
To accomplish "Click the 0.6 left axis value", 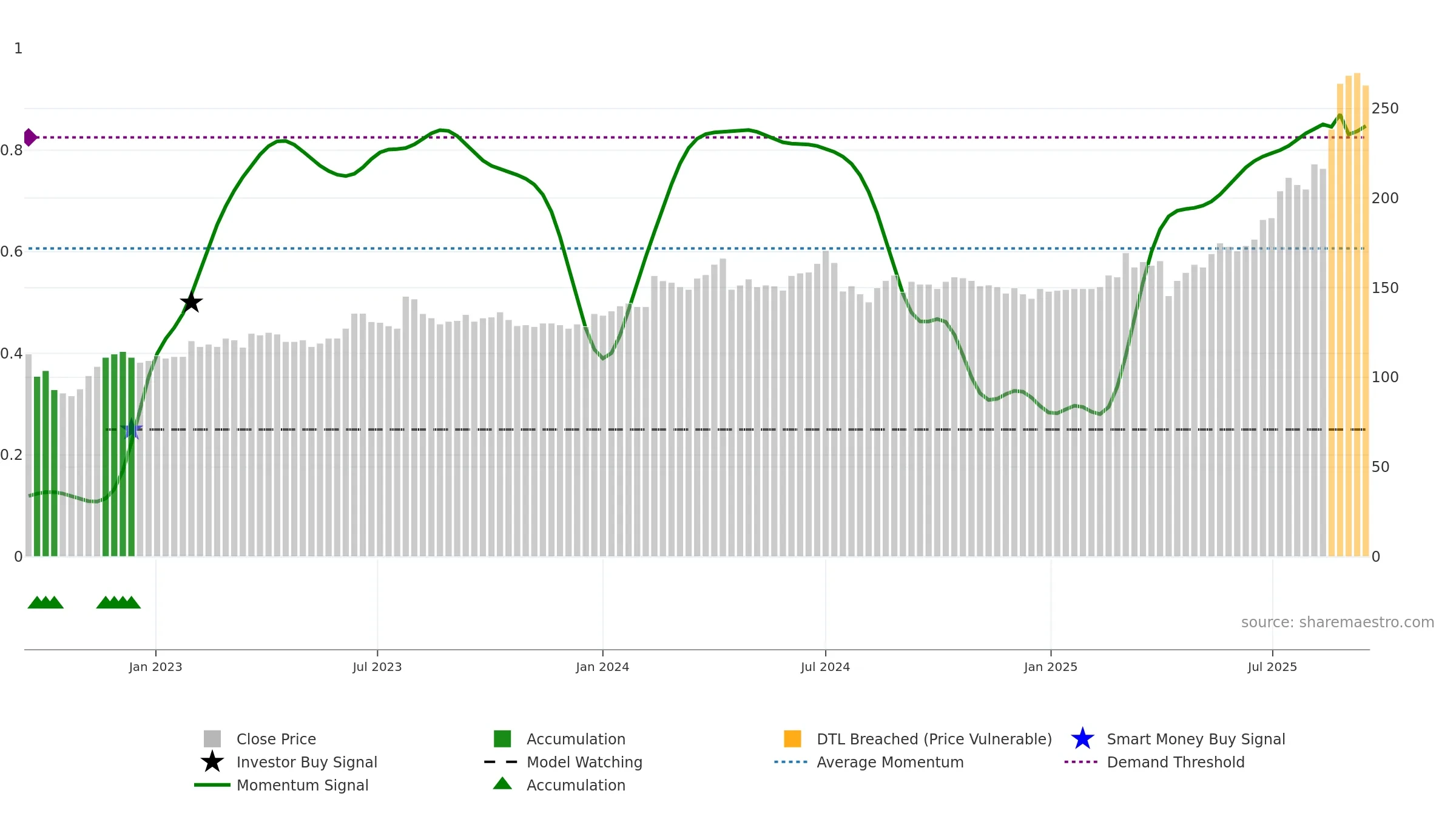I will [x=12, y=252].
